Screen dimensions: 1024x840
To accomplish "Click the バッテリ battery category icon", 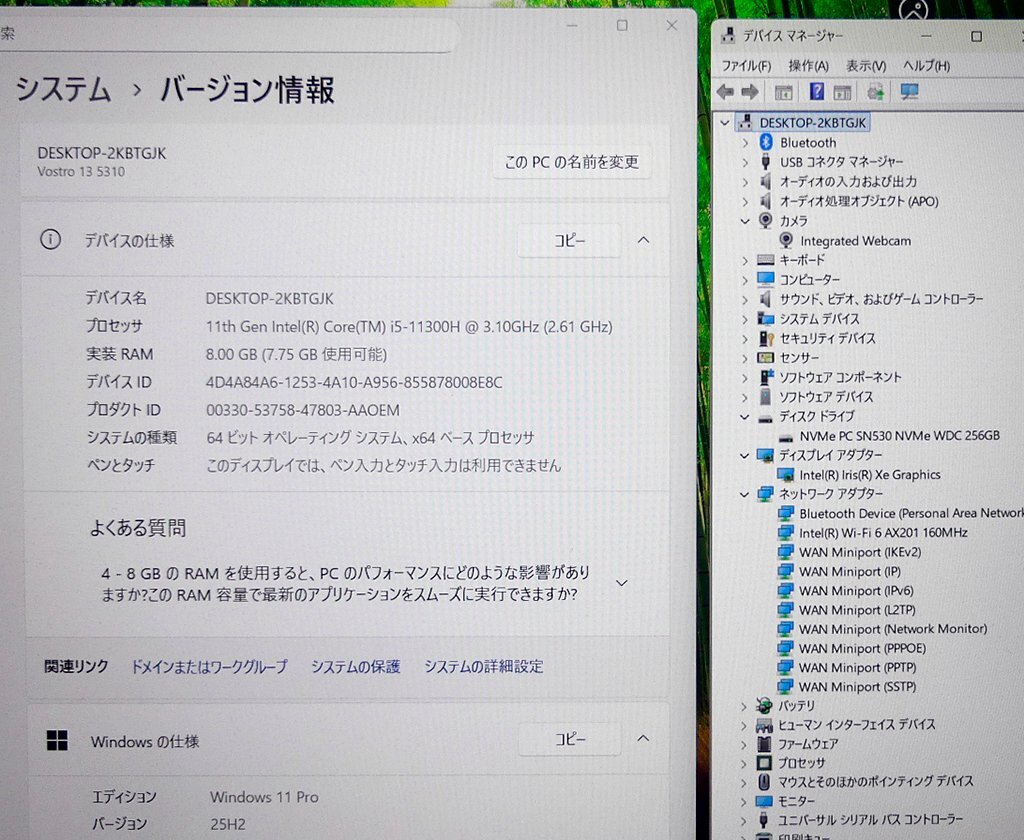I will (764, 705).
